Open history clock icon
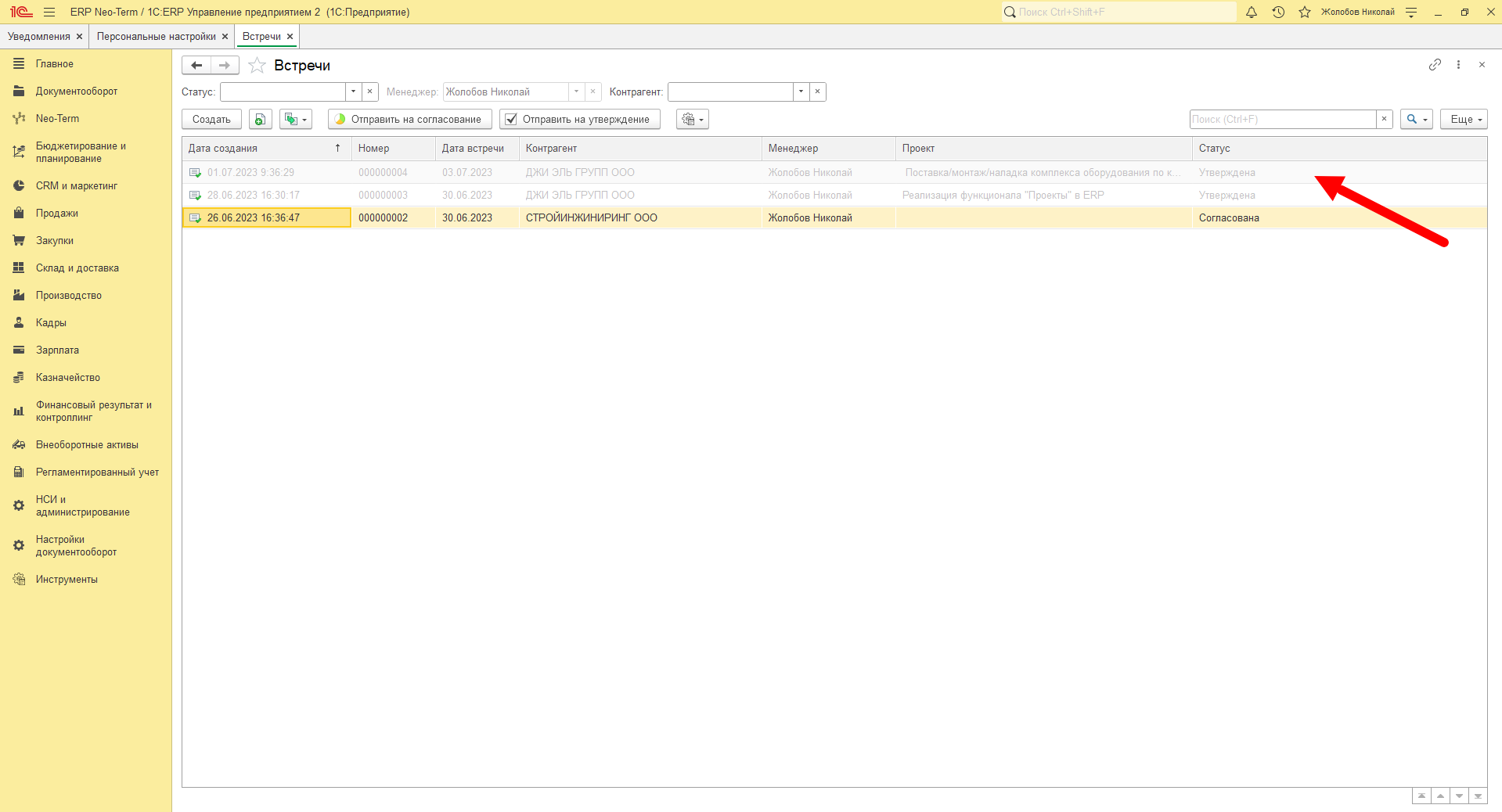Image resolution: width=1502 pixels, height=812 pixels. pyautogui.click(x=1278, y=12)
